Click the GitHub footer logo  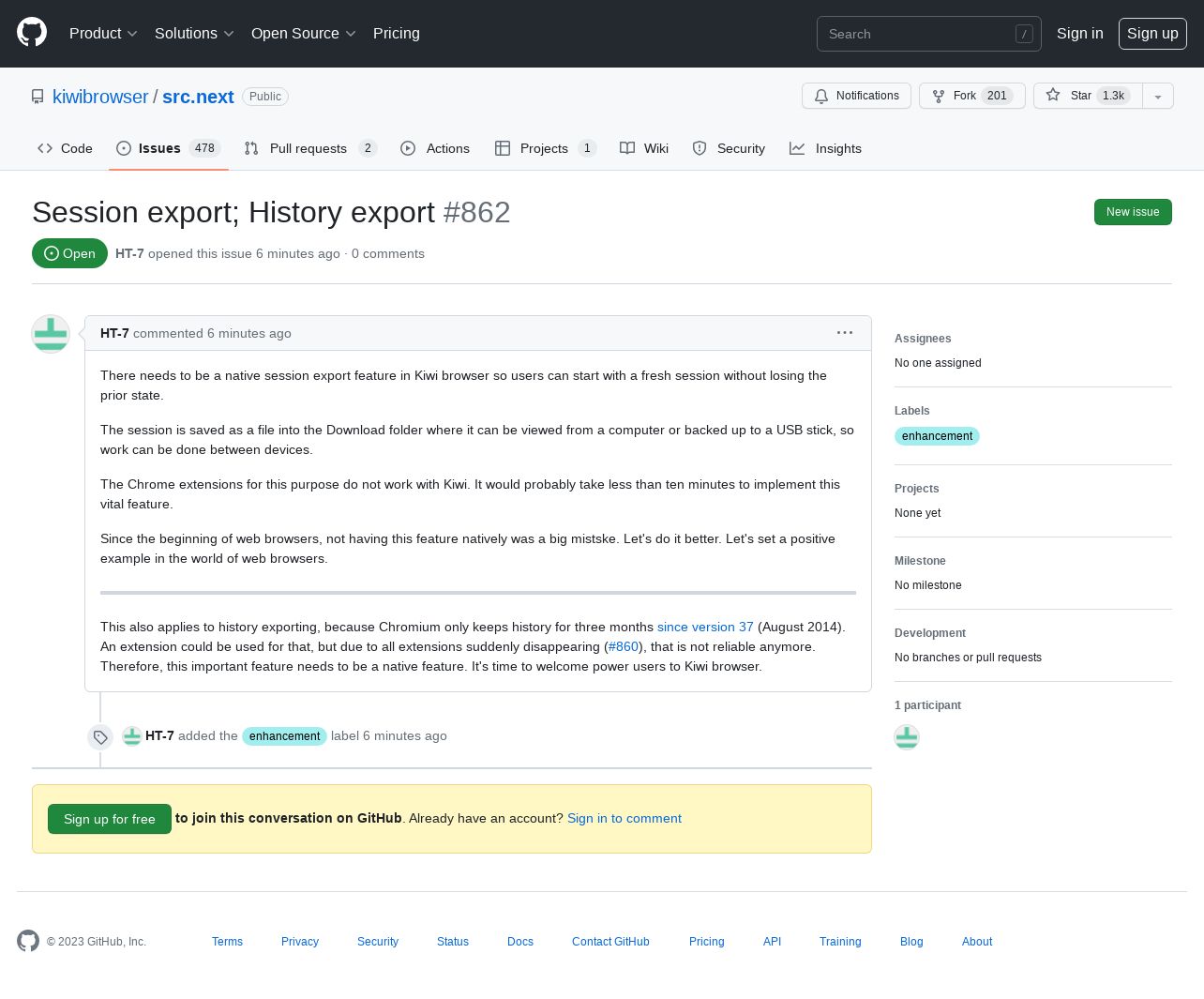(x=28, y=941)
